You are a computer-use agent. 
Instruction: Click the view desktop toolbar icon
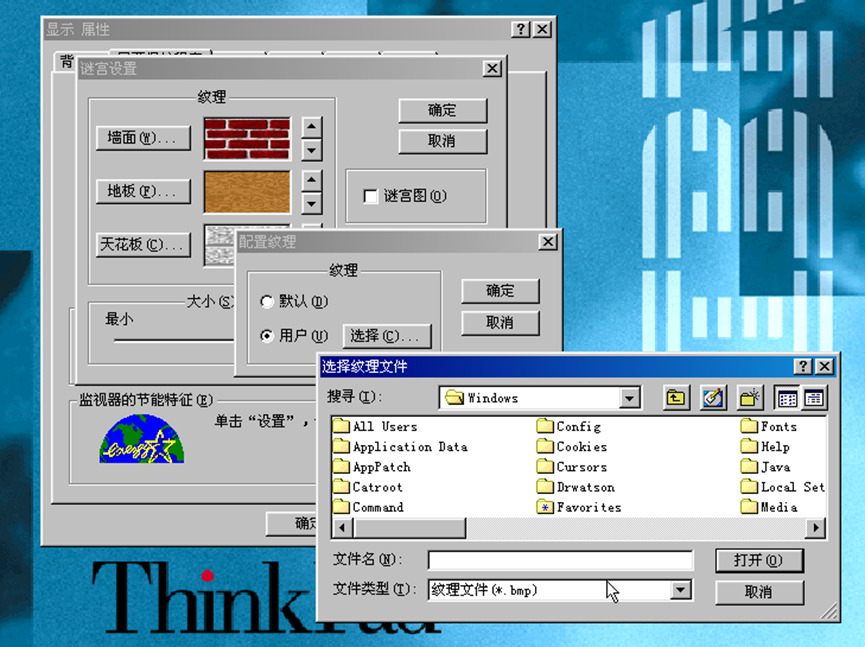click(713, 398)
